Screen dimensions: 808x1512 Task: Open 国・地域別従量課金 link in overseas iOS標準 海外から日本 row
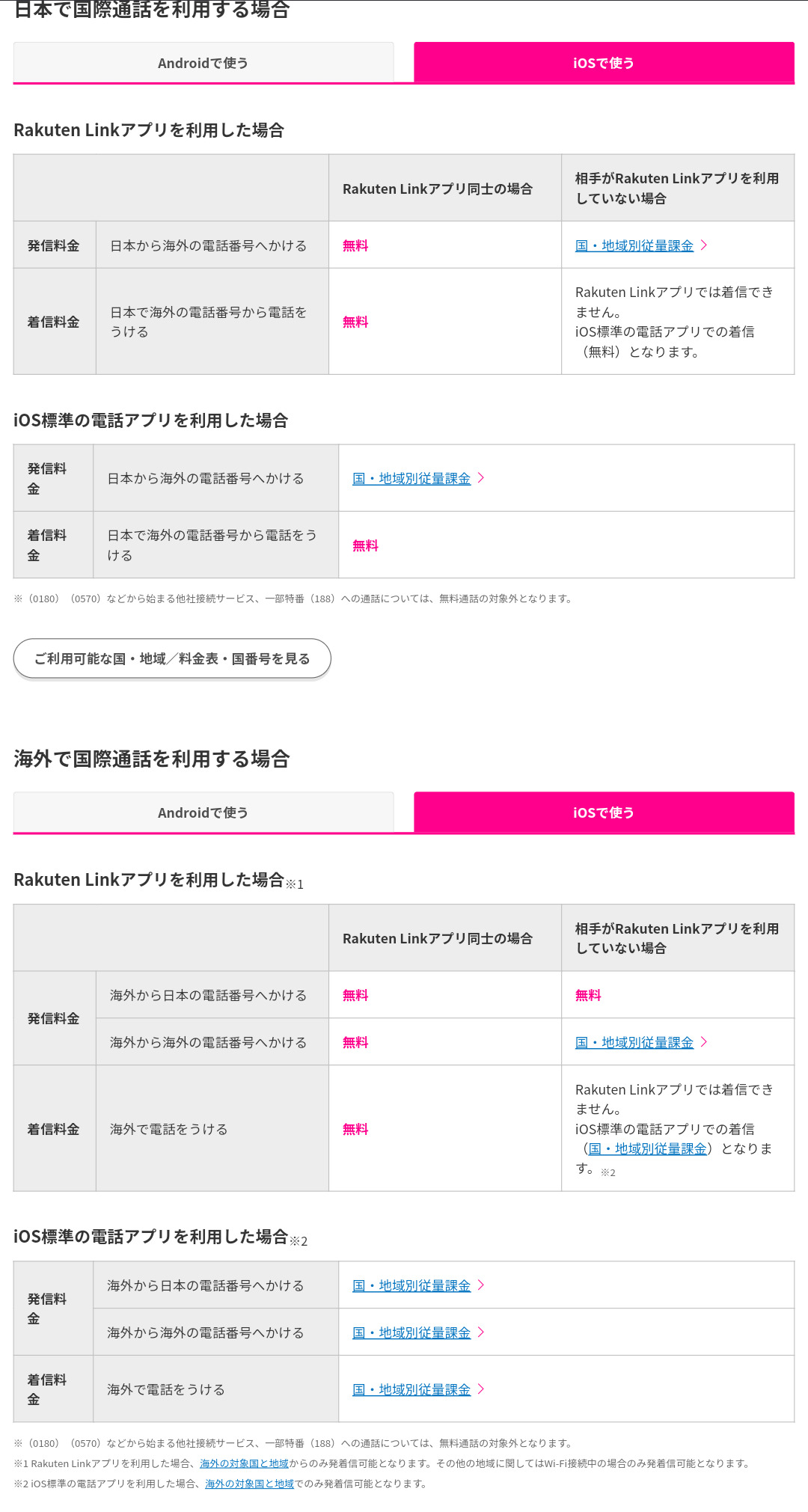pos(411,1285)
